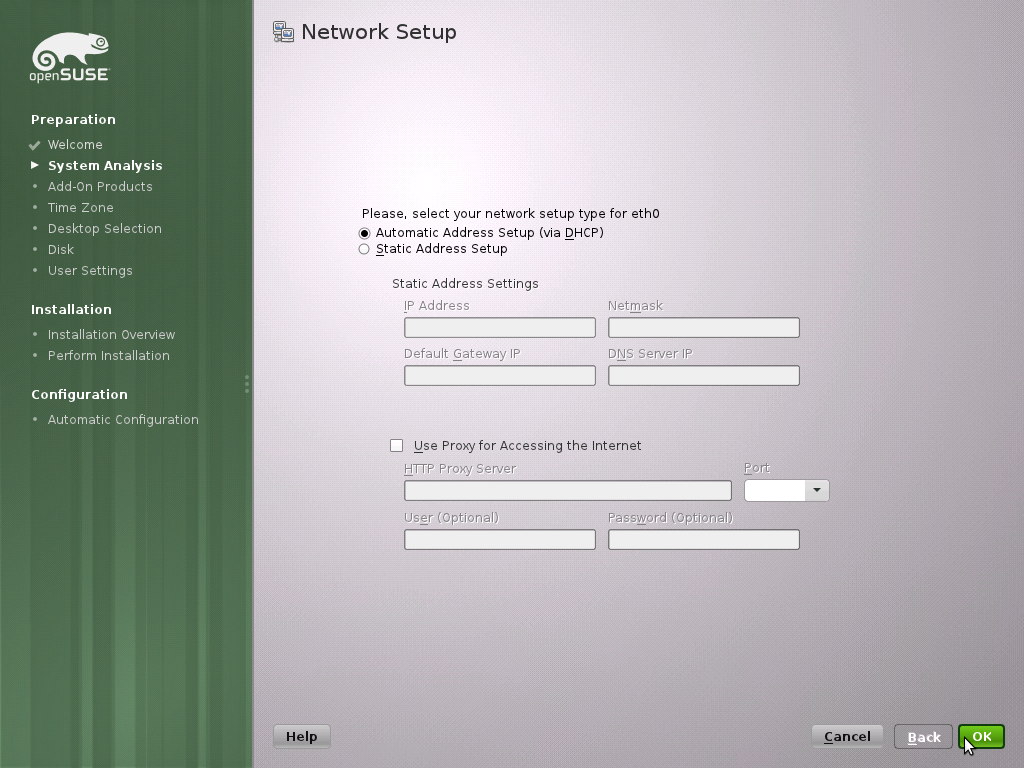Image resolution: width=1024 pixels, height=768 pixels.
Task: Click Desktop Selection step in sidebar
Action: (x=104, y=229)
